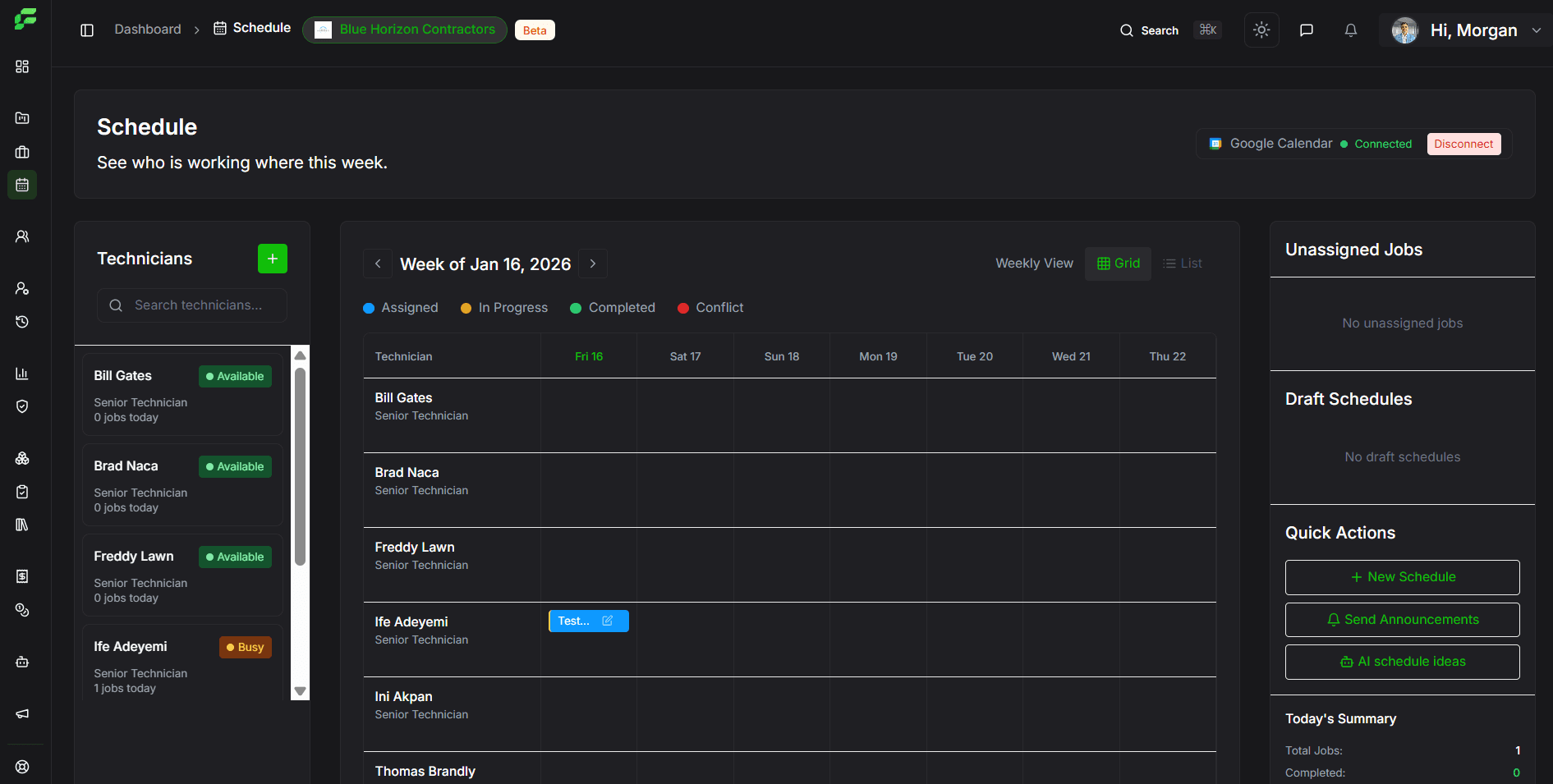Select Brad Naca technician card

[182, 485]
